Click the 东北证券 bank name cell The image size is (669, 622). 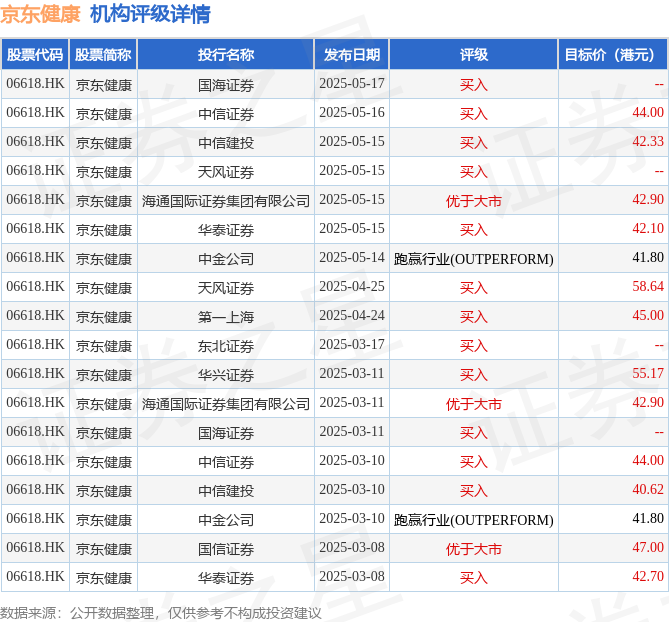226,346
